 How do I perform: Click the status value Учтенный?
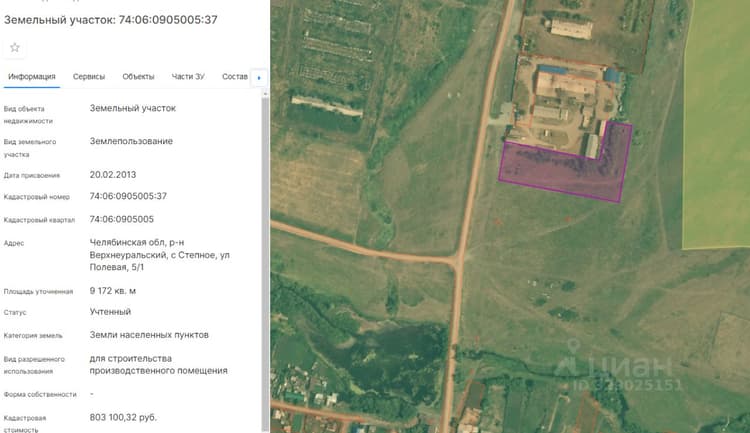pos(110,311)
